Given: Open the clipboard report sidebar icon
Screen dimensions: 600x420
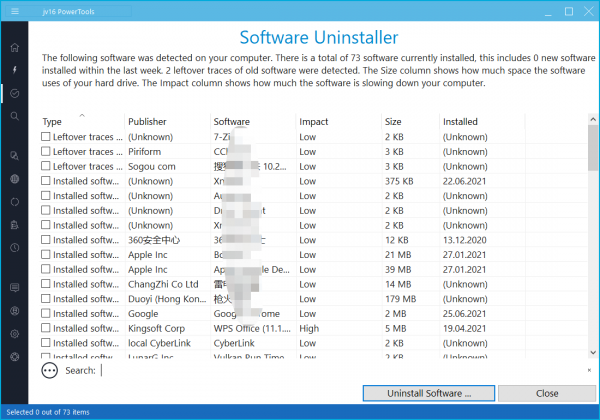Looking at the screenshot, I should coord(15,225).
